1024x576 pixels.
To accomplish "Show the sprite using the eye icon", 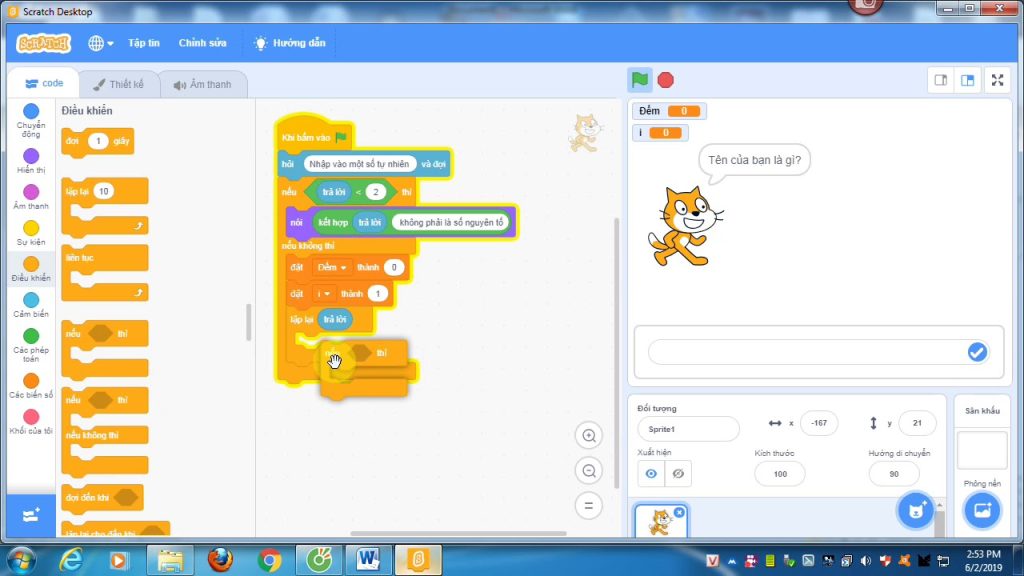I will coord(651,474).
